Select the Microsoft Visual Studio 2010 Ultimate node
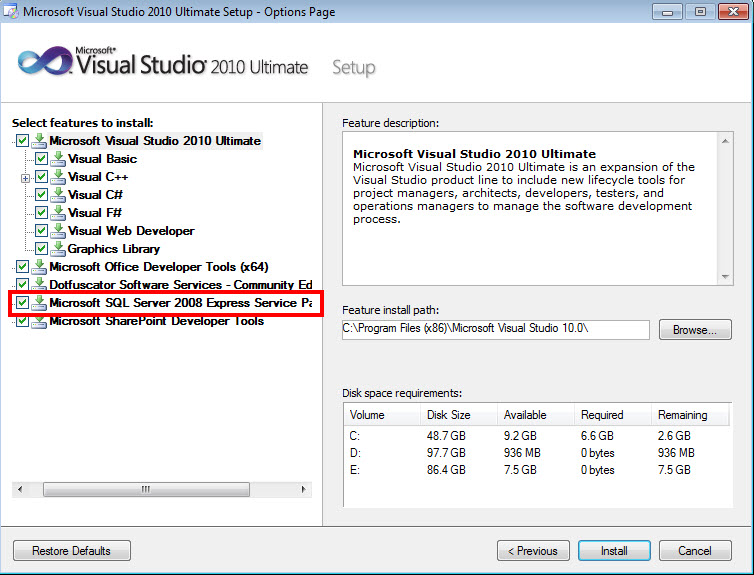The image size is (754, 575). (155, 141)
